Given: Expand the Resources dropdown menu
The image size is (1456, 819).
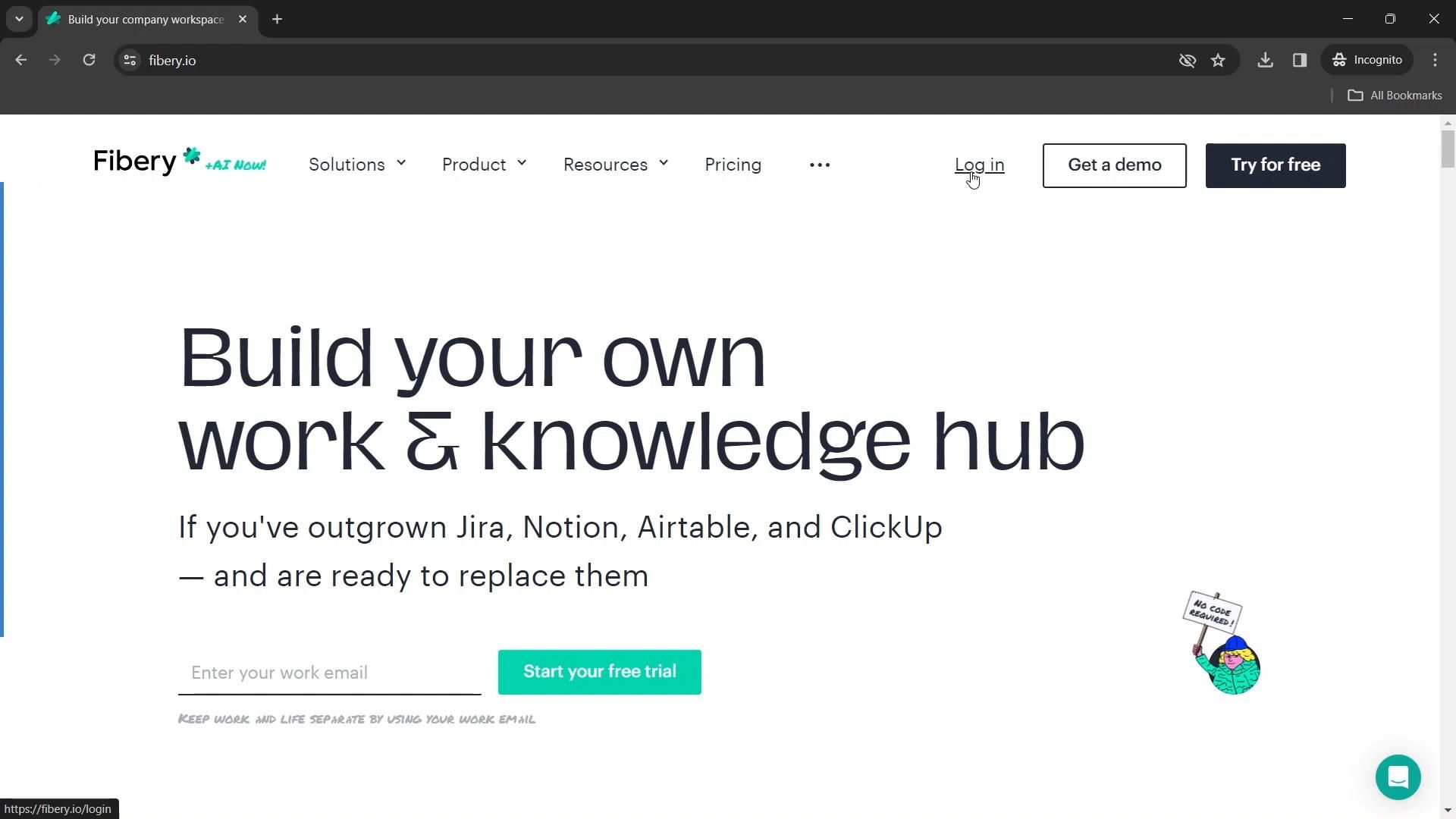Looking at the screenshot, I should point(615,165).
